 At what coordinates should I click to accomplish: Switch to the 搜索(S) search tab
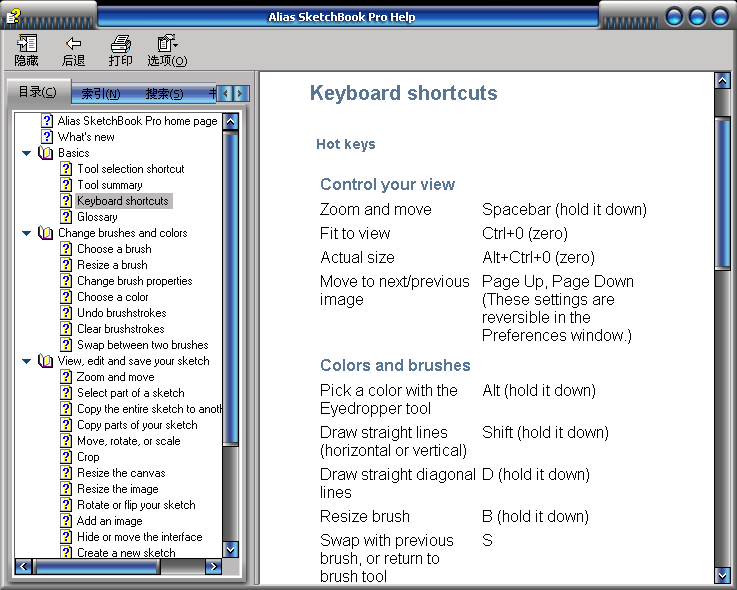[x=164, y=94]
